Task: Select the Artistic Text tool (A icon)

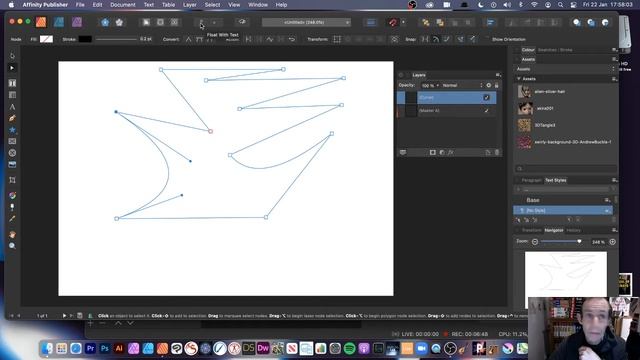Action: [x=12, y=107]
